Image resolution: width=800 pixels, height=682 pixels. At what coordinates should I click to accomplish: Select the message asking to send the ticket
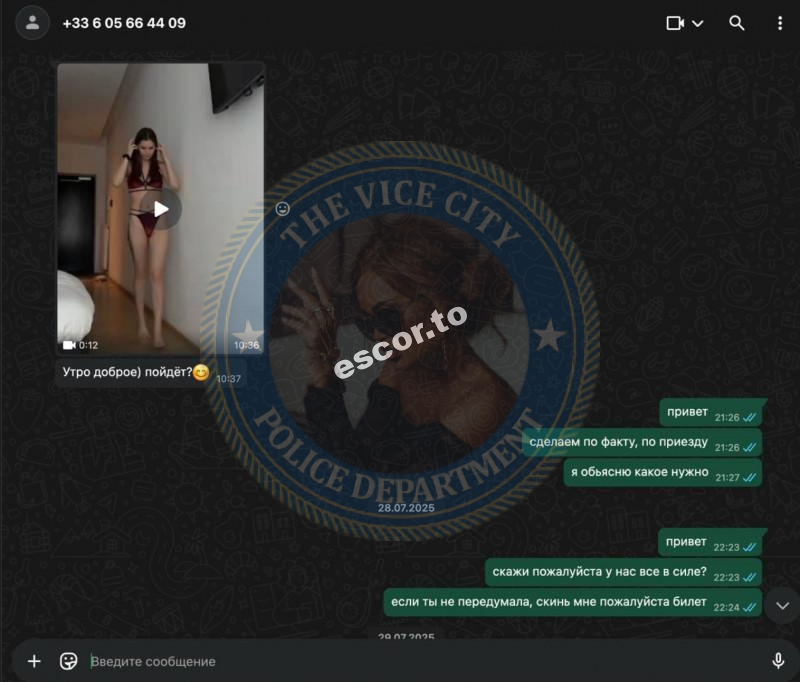[x=573, y=602]
